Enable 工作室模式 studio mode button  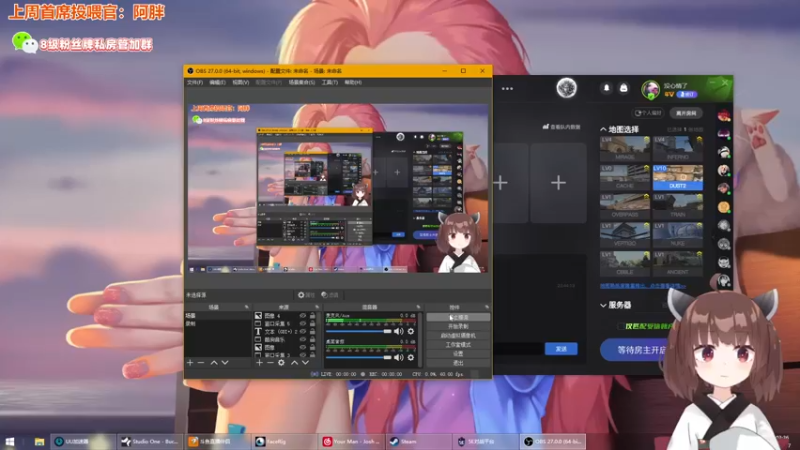coord(458,345)
